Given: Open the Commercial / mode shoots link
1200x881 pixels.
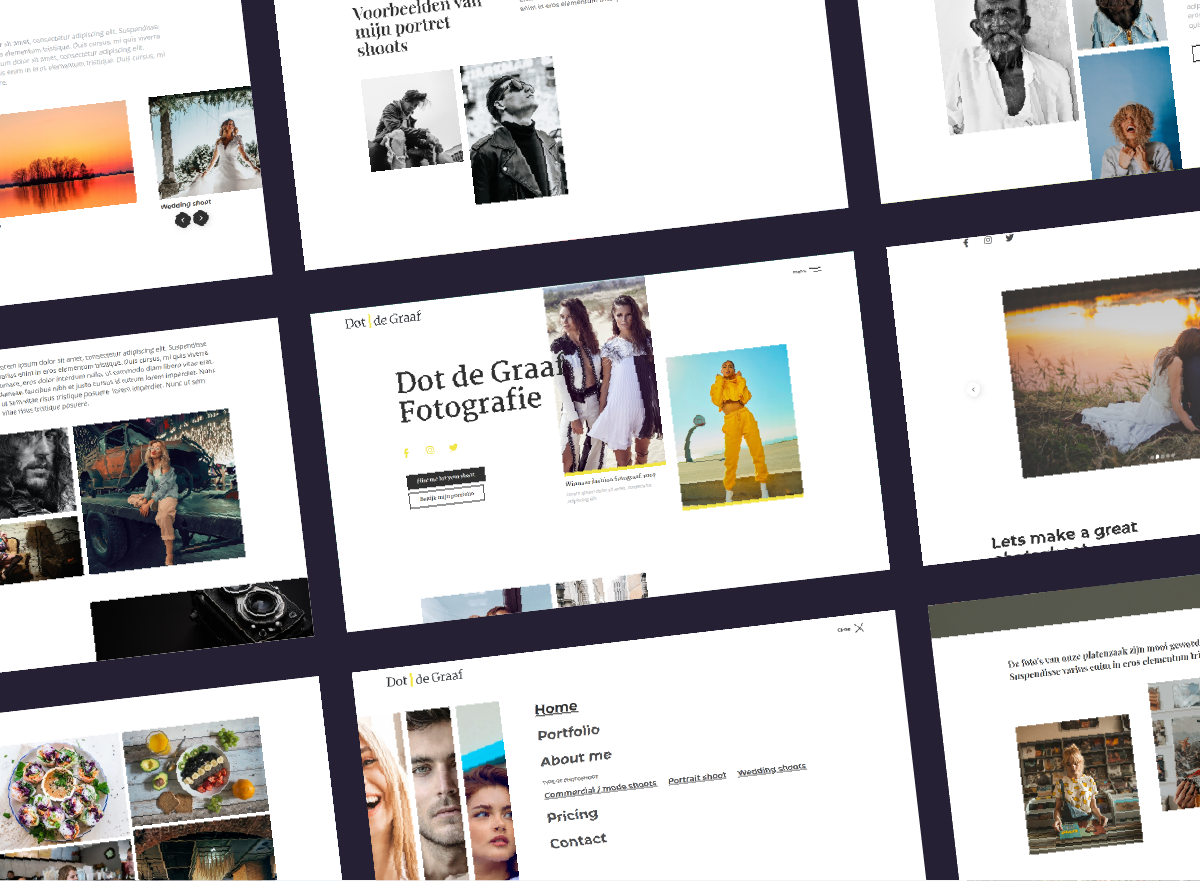Looking at the screenshot, I should click(x=600, y=789).
